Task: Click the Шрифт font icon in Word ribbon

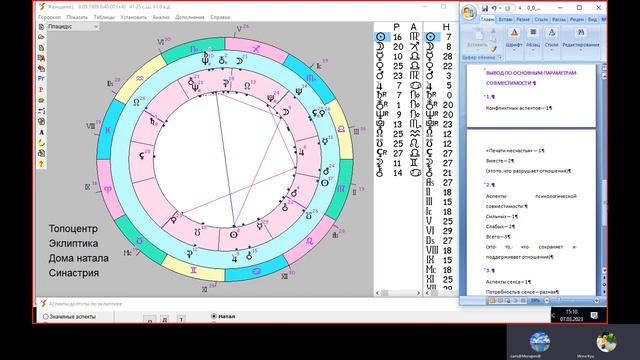Action: click(514, 33)
